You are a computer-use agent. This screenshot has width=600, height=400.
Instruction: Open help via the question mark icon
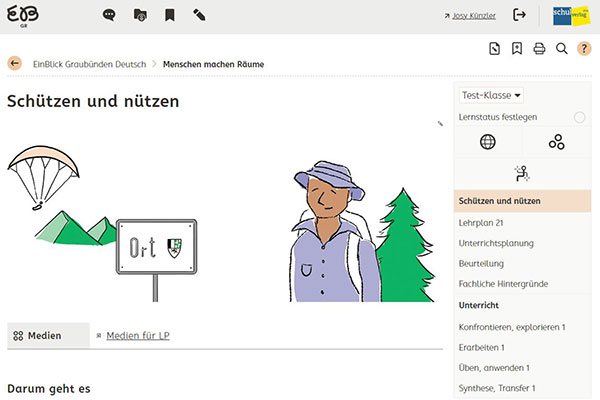pos(585,48)
